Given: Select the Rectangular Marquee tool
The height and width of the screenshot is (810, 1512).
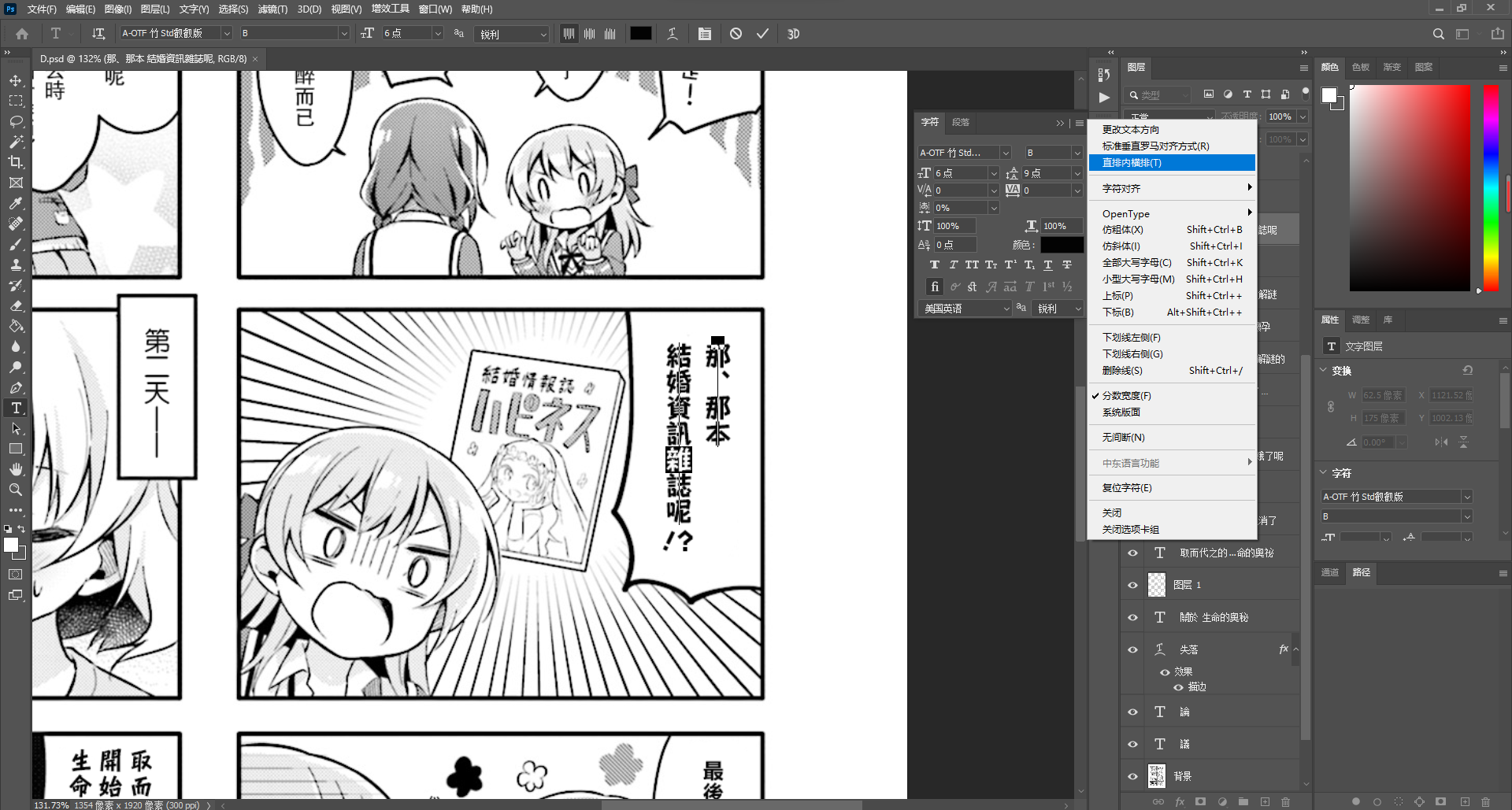Looking at the screenshot, I should click(x=16, y=101).
